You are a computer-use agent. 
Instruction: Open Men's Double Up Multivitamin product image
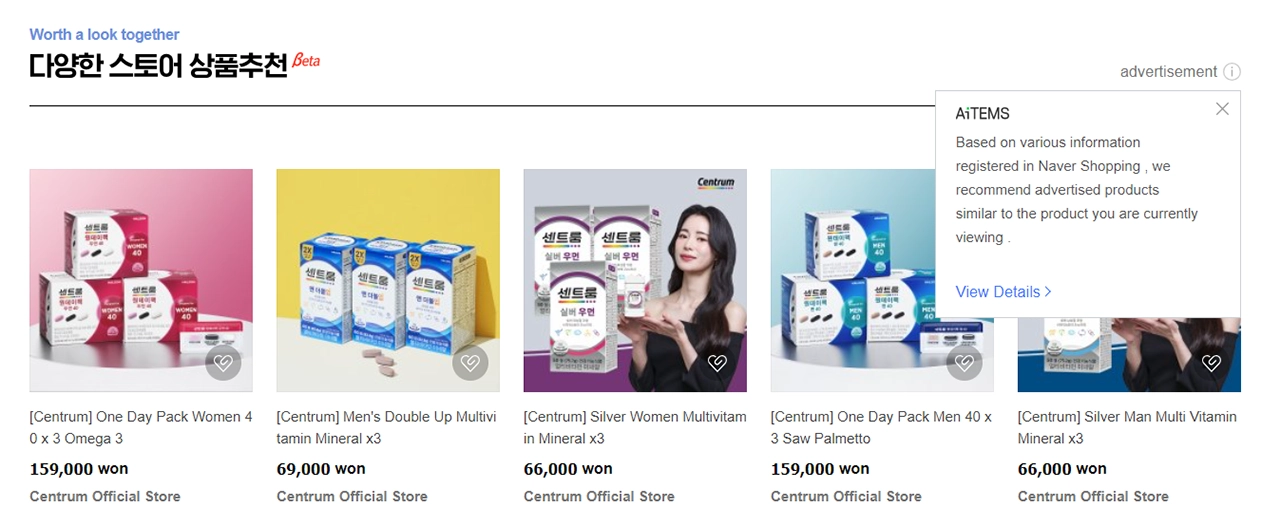388,280
